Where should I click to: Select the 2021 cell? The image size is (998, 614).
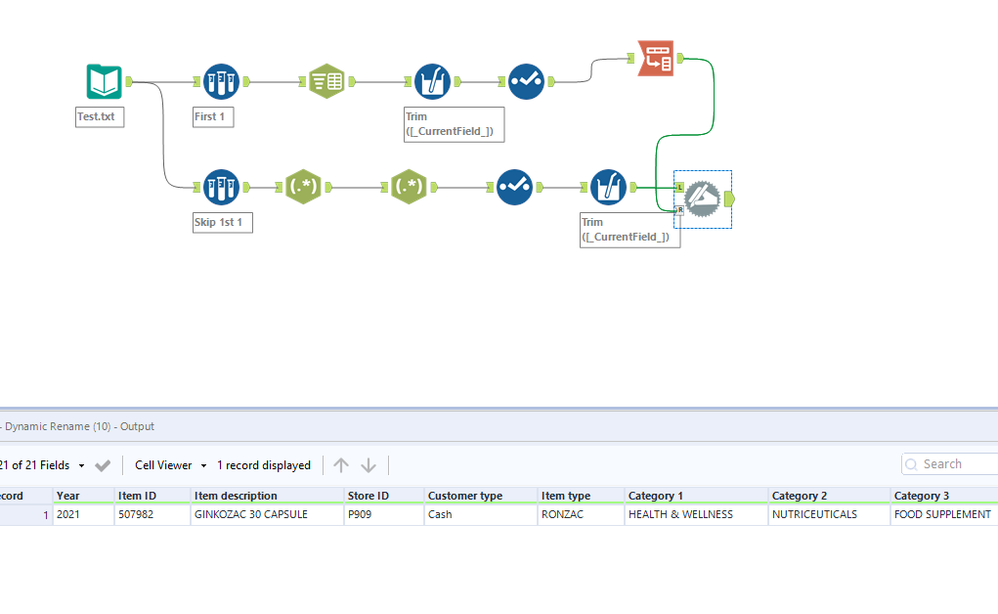(x=83, y=514)
